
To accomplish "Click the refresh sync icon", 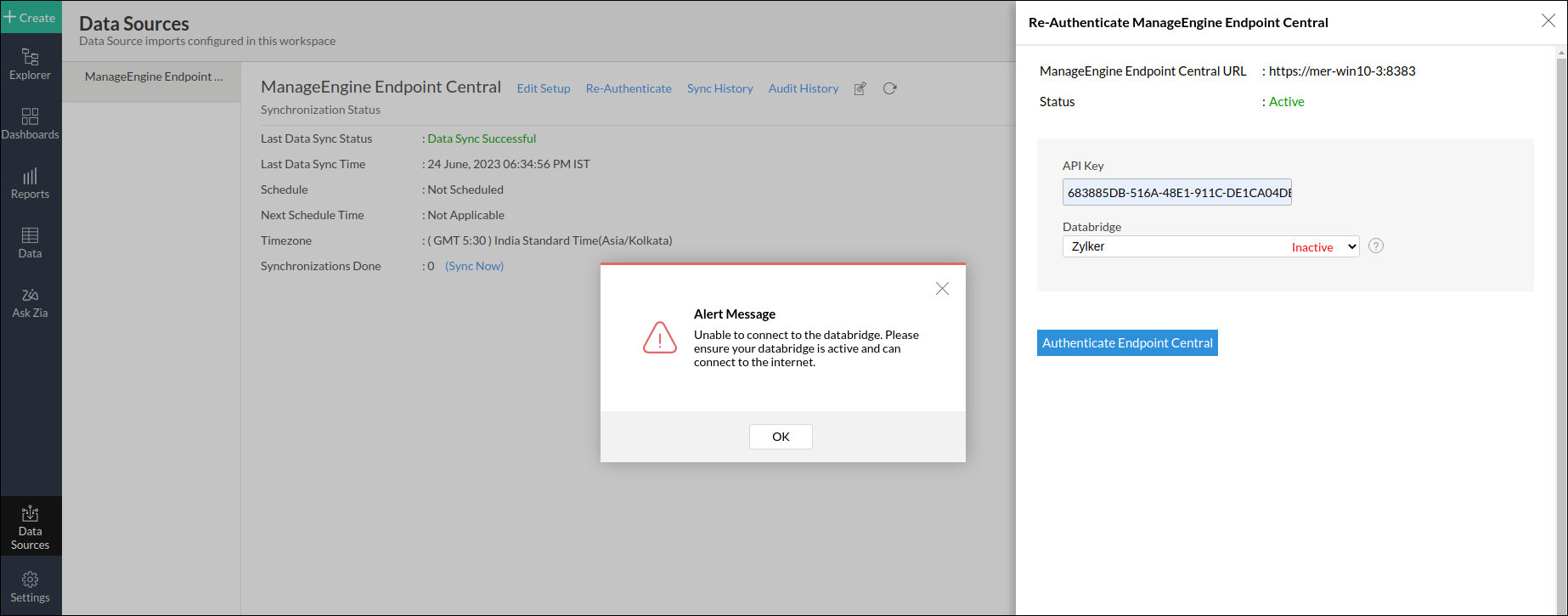I will click(x=889, y=88).
